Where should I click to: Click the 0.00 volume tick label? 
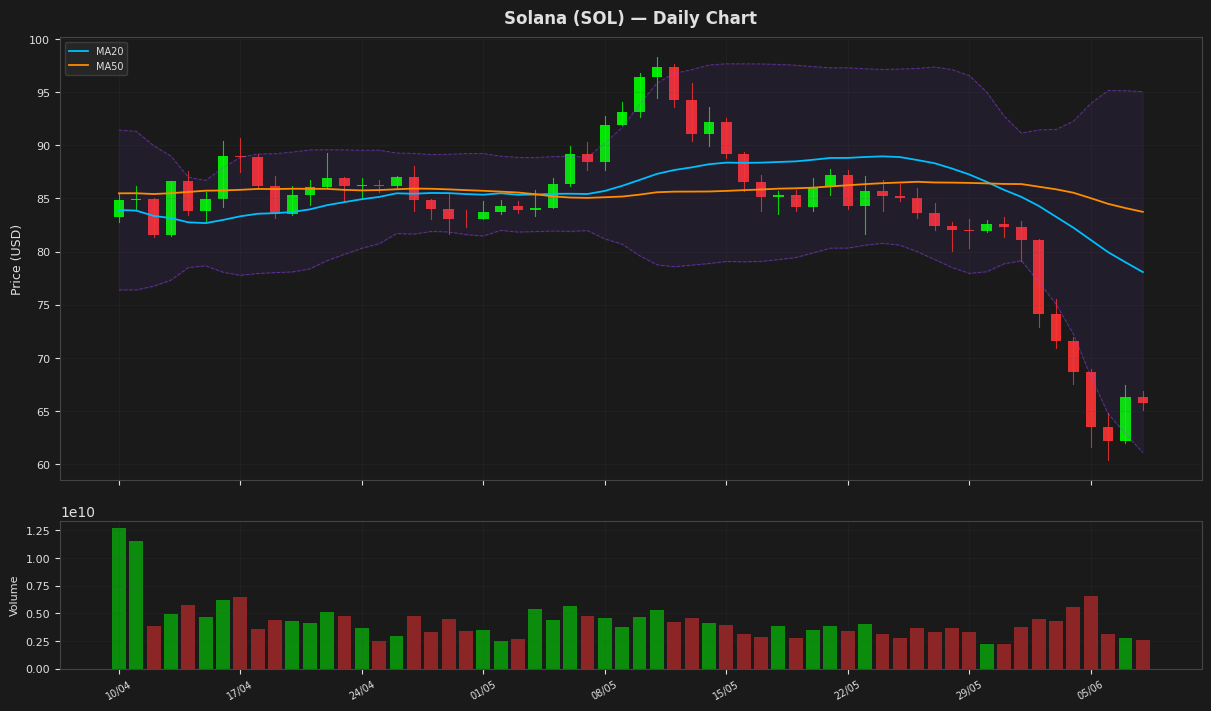(x=37, y=669)
